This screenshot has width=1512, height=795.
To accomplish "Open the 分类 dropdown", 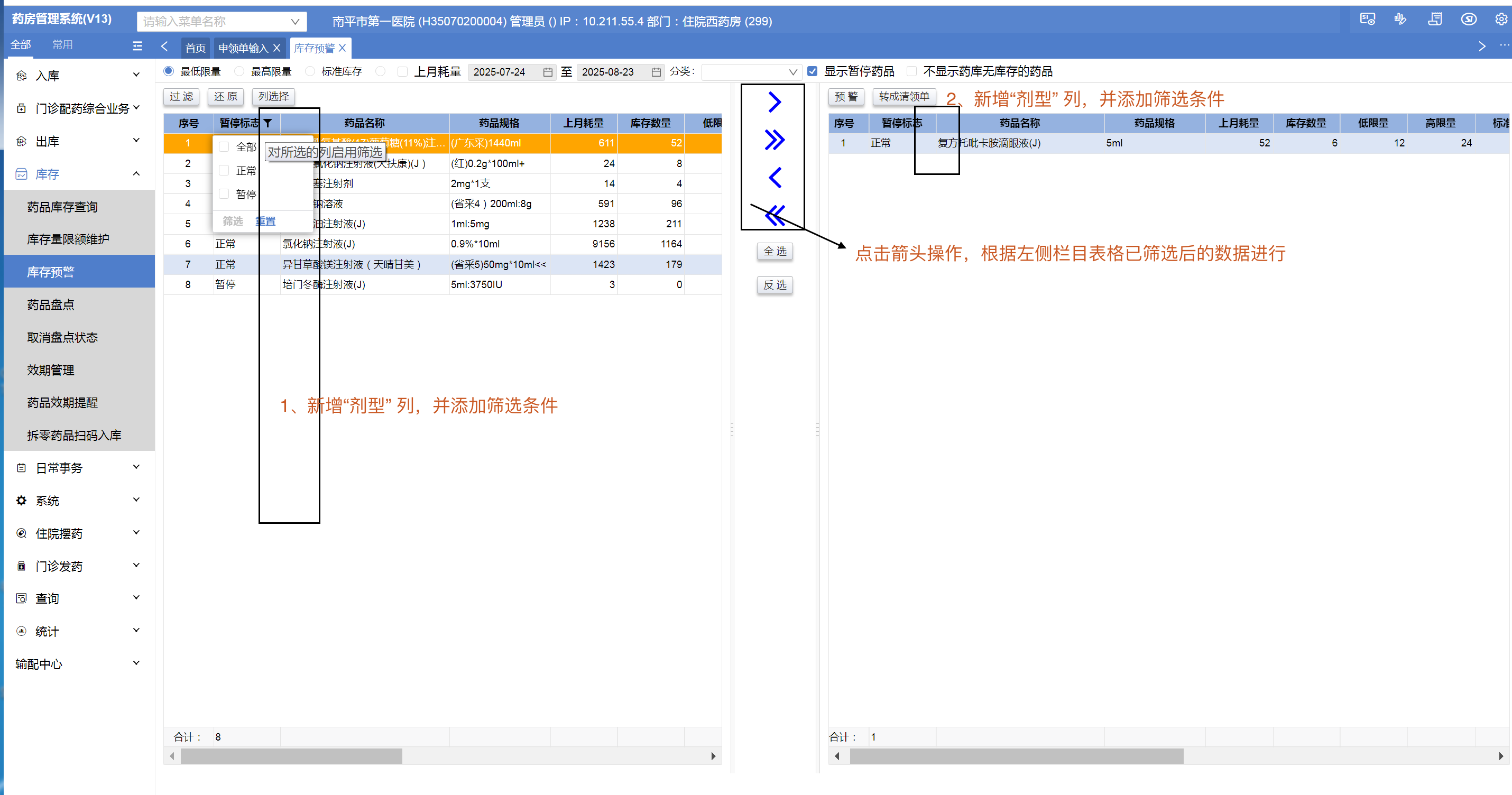I will click(x=751, y=72).
